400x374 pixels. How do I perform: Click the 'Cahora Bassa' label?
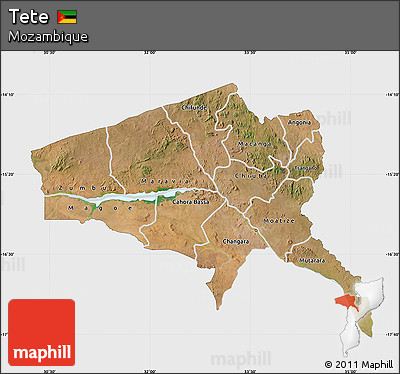pyautogui.click(x=191, y=202)
